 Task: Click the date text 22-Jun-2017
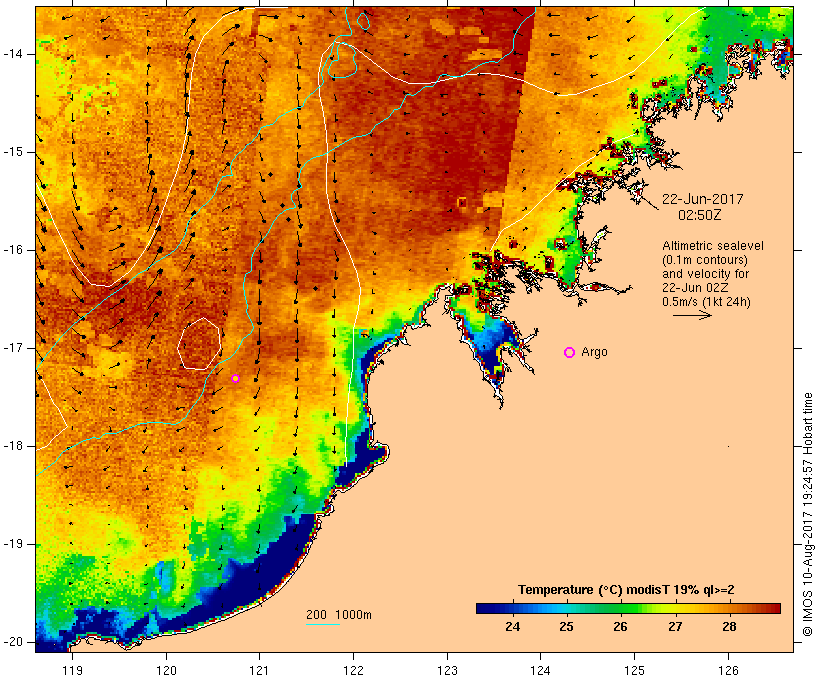click(x=702, y=199)
